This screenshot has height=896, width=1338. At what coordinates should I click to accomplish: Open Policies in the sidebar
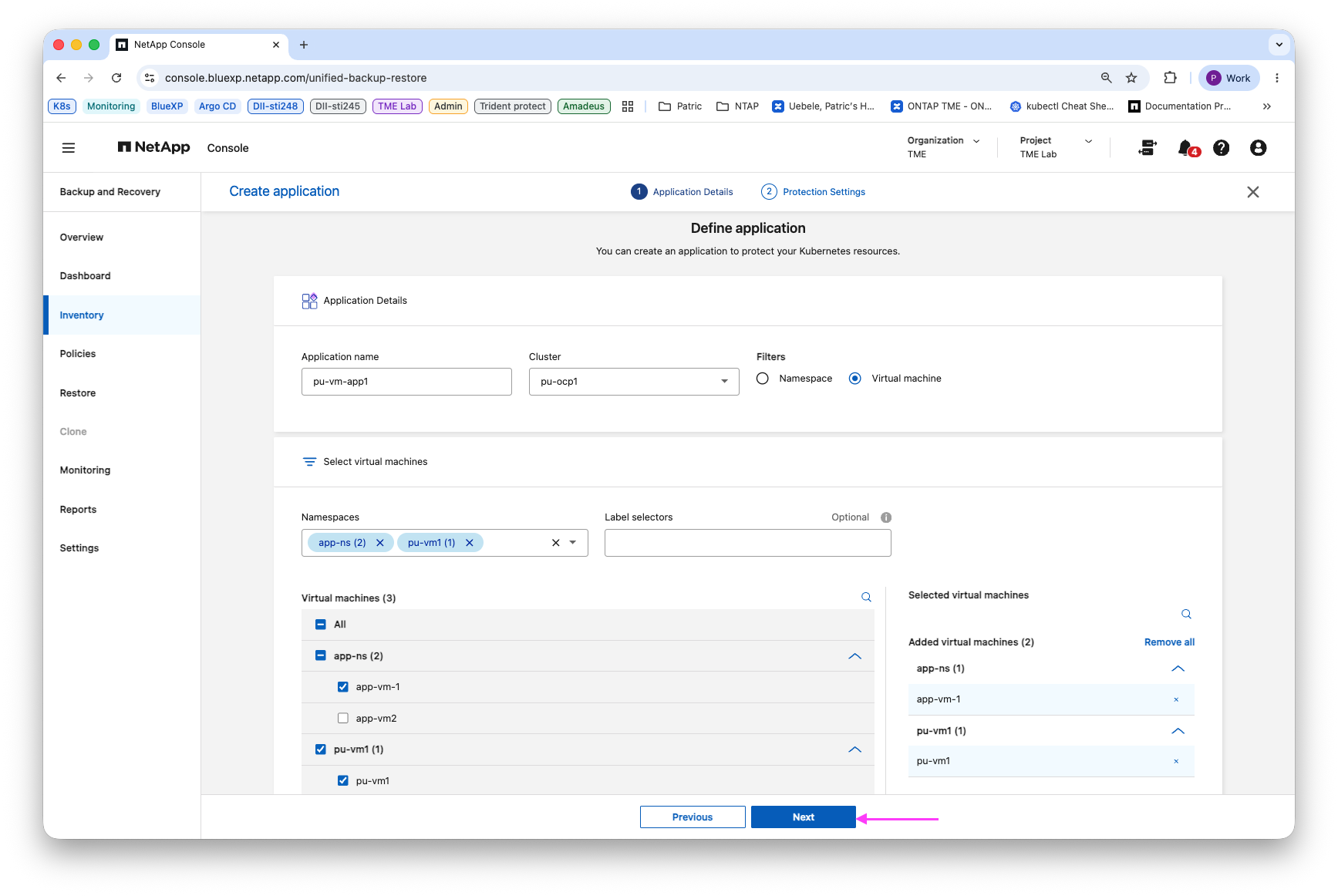pyautogui.click(x=78, y=354)
